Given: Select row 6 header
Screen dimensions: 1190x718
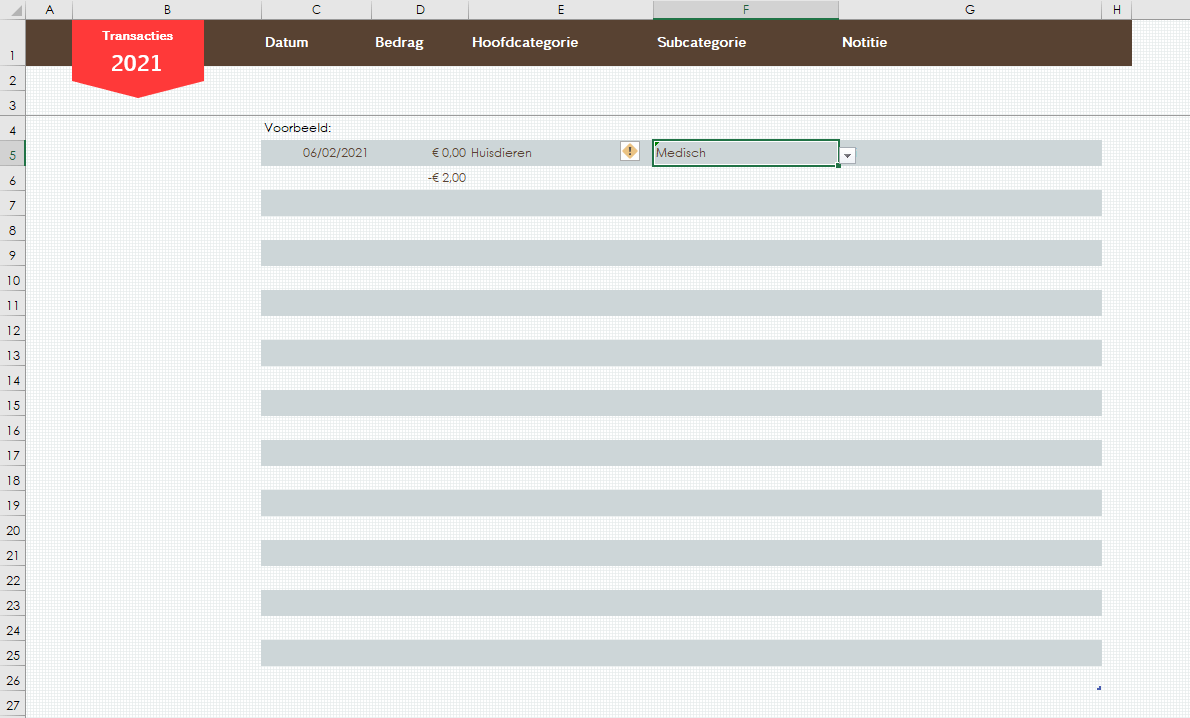Looking at the screenshot, I should click(x=13, y=179).
